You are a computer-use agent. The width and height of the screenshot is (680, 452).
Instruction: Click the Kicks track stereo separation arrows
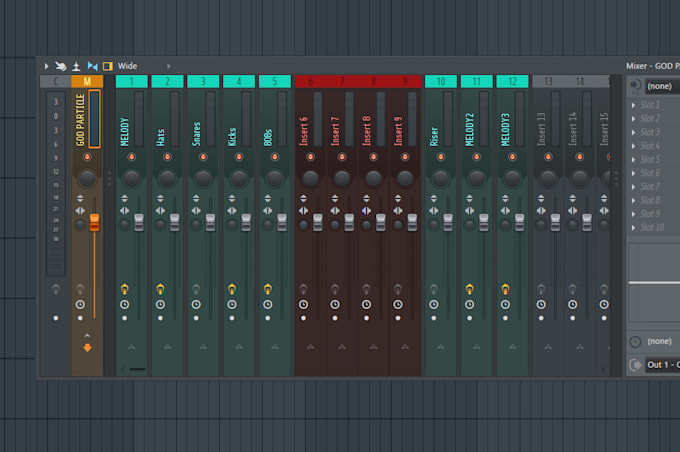[232, 211]
